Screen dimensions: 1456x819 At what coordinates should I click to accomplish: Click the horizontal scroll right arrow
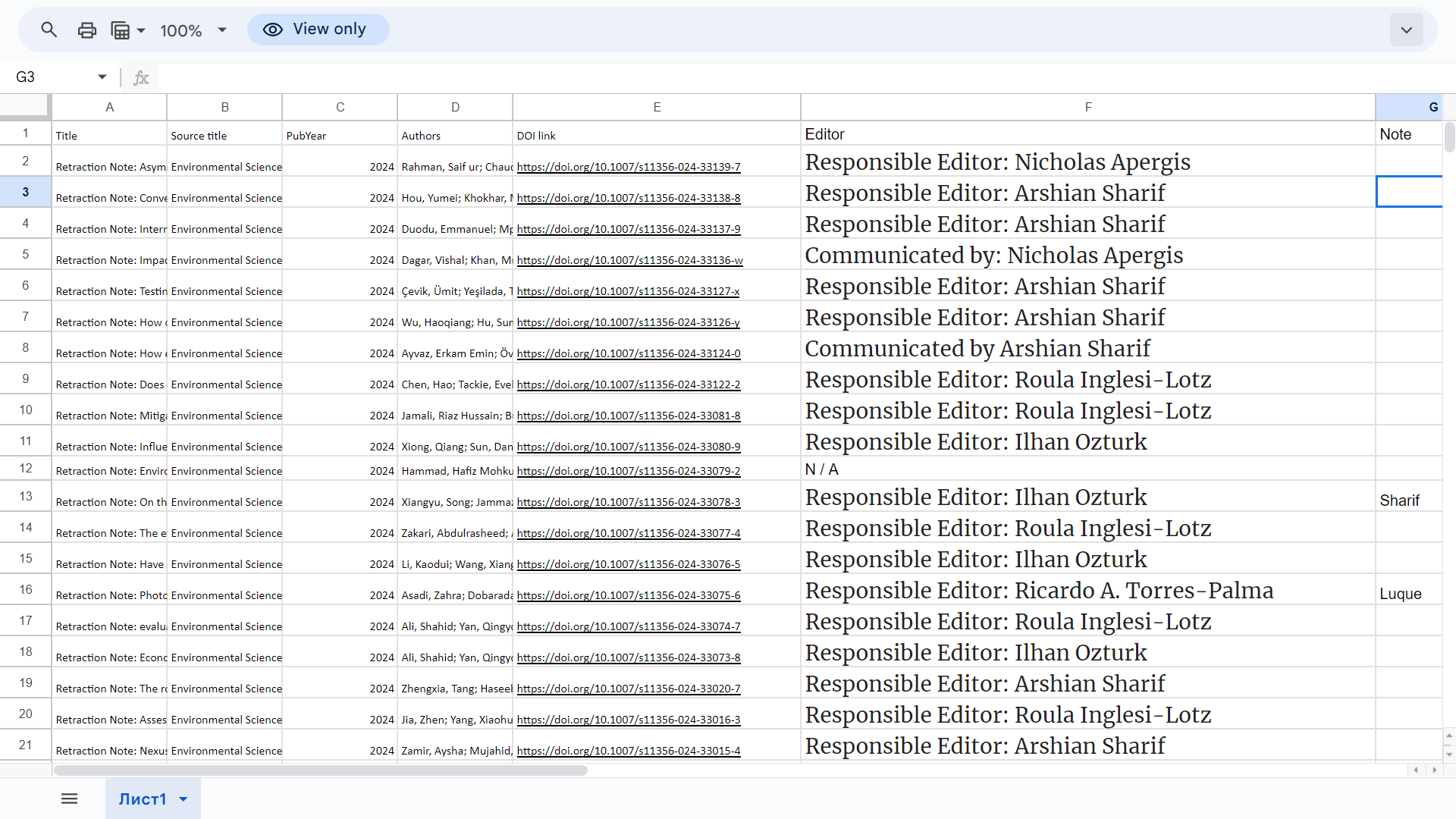pyautogui.click(x=1434, y=770)
